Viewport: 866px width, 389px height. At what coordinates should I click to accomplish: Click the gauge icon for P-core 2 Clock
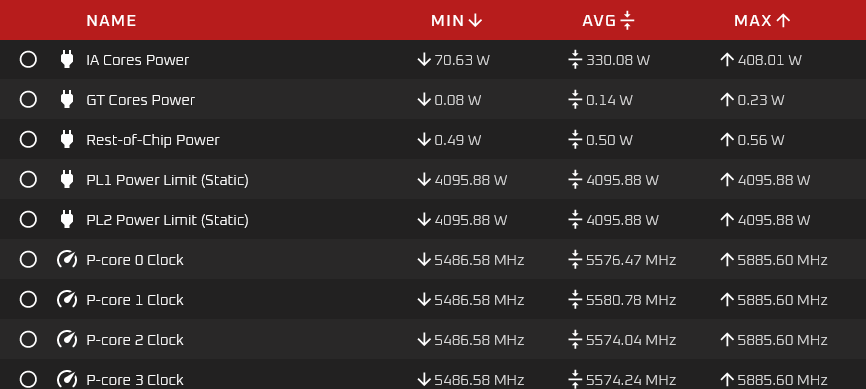point(67,339)
